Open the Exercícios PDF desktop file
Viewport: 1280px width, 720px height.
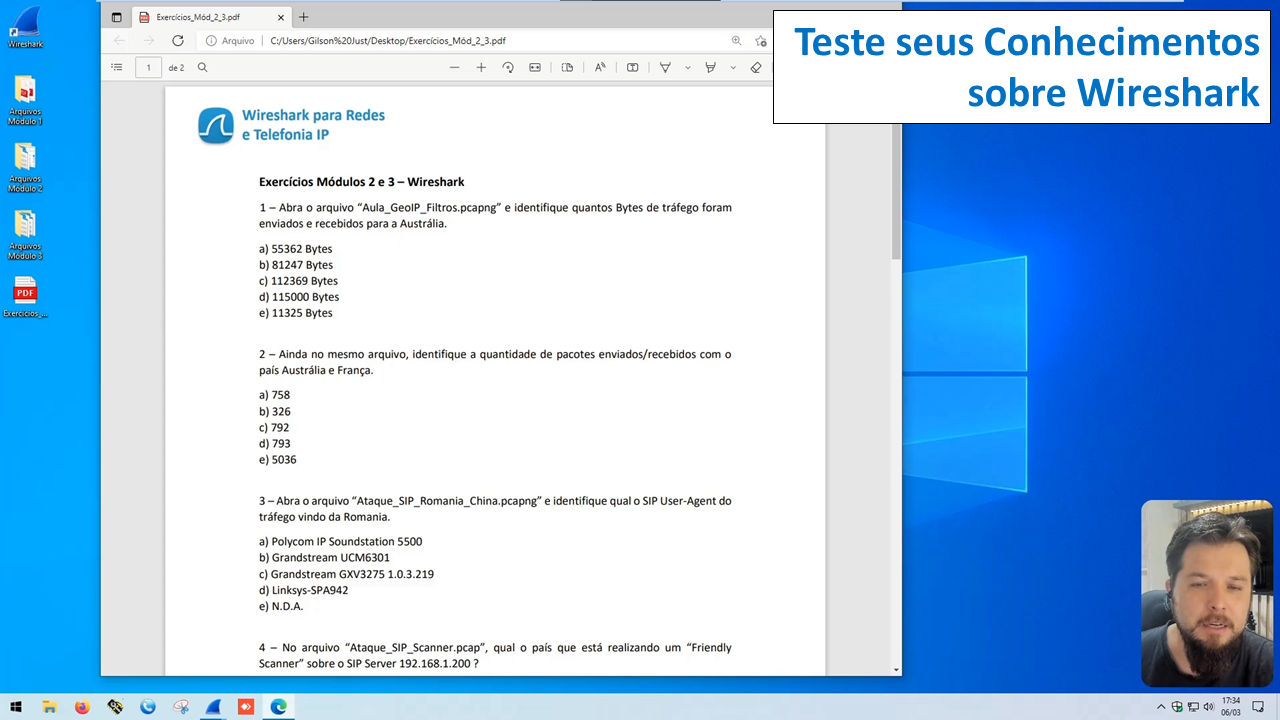pos(25,297)
